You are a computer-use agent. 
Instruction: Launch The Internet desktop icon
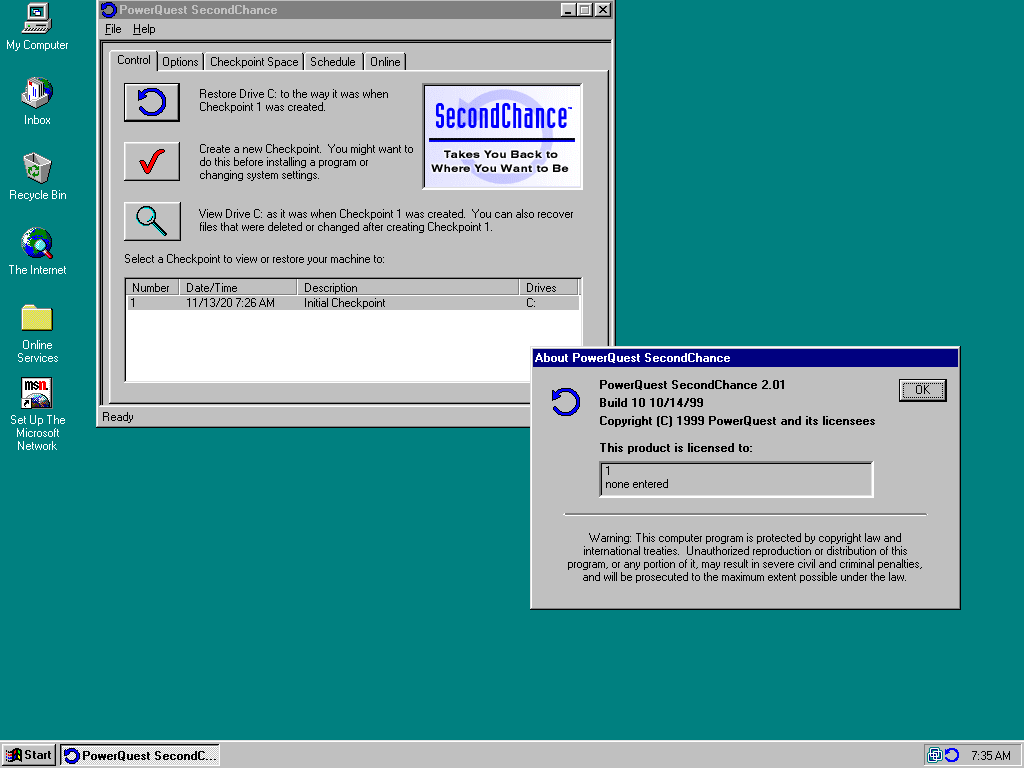(x=37, y=244)
